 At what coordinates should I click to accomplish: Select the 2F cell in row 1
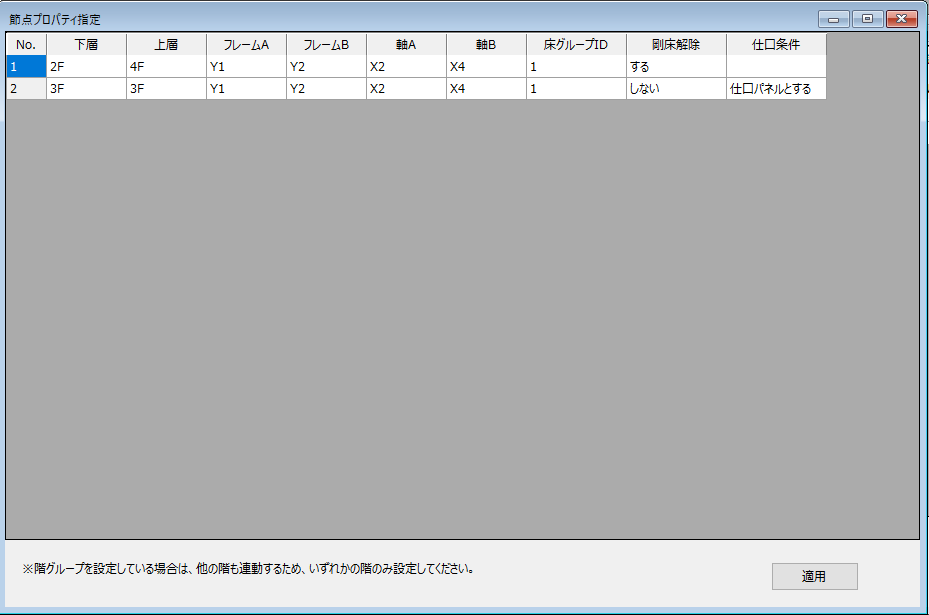coord(87,66)
